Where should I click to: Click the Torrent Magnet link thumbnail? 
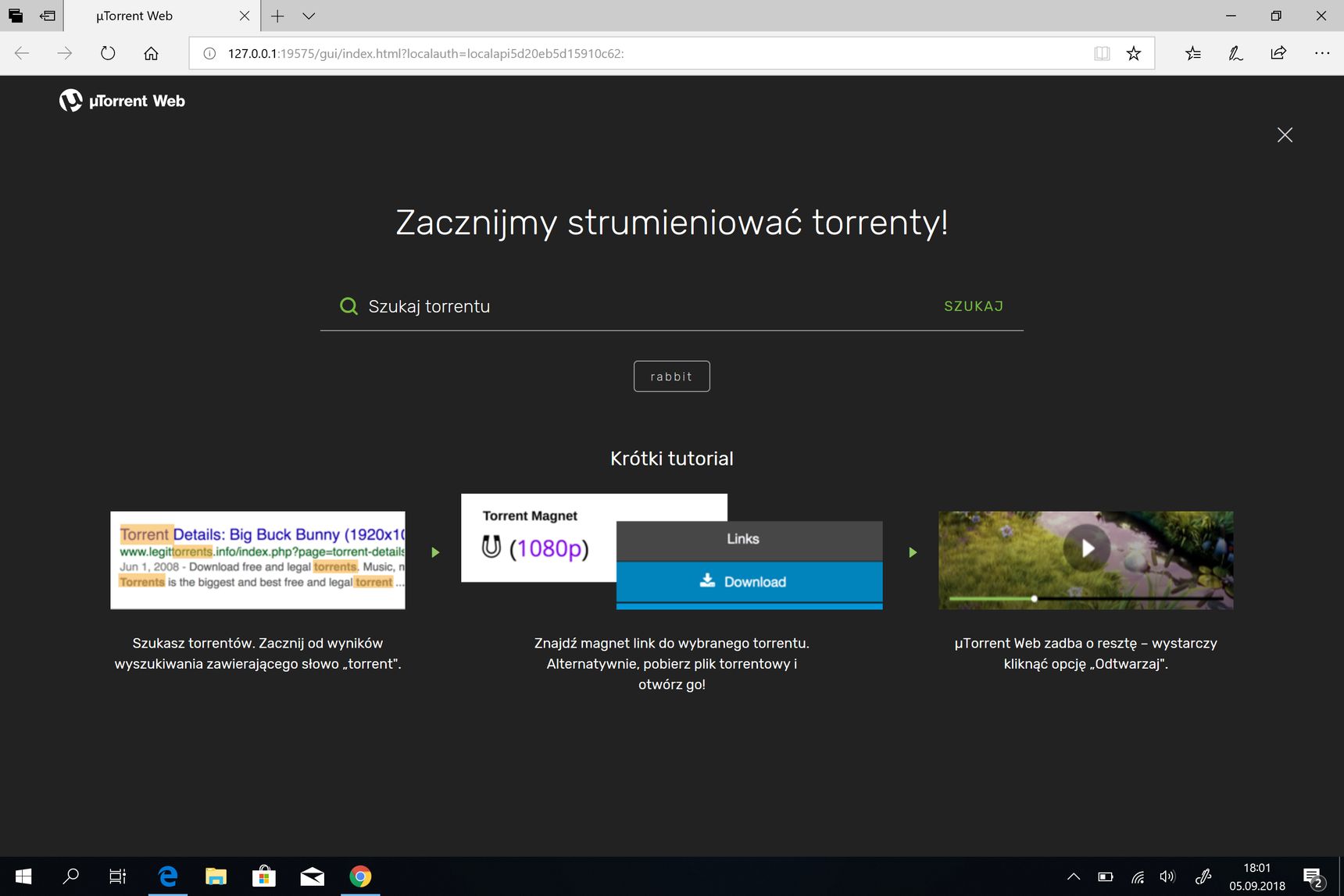coord(538,537)
